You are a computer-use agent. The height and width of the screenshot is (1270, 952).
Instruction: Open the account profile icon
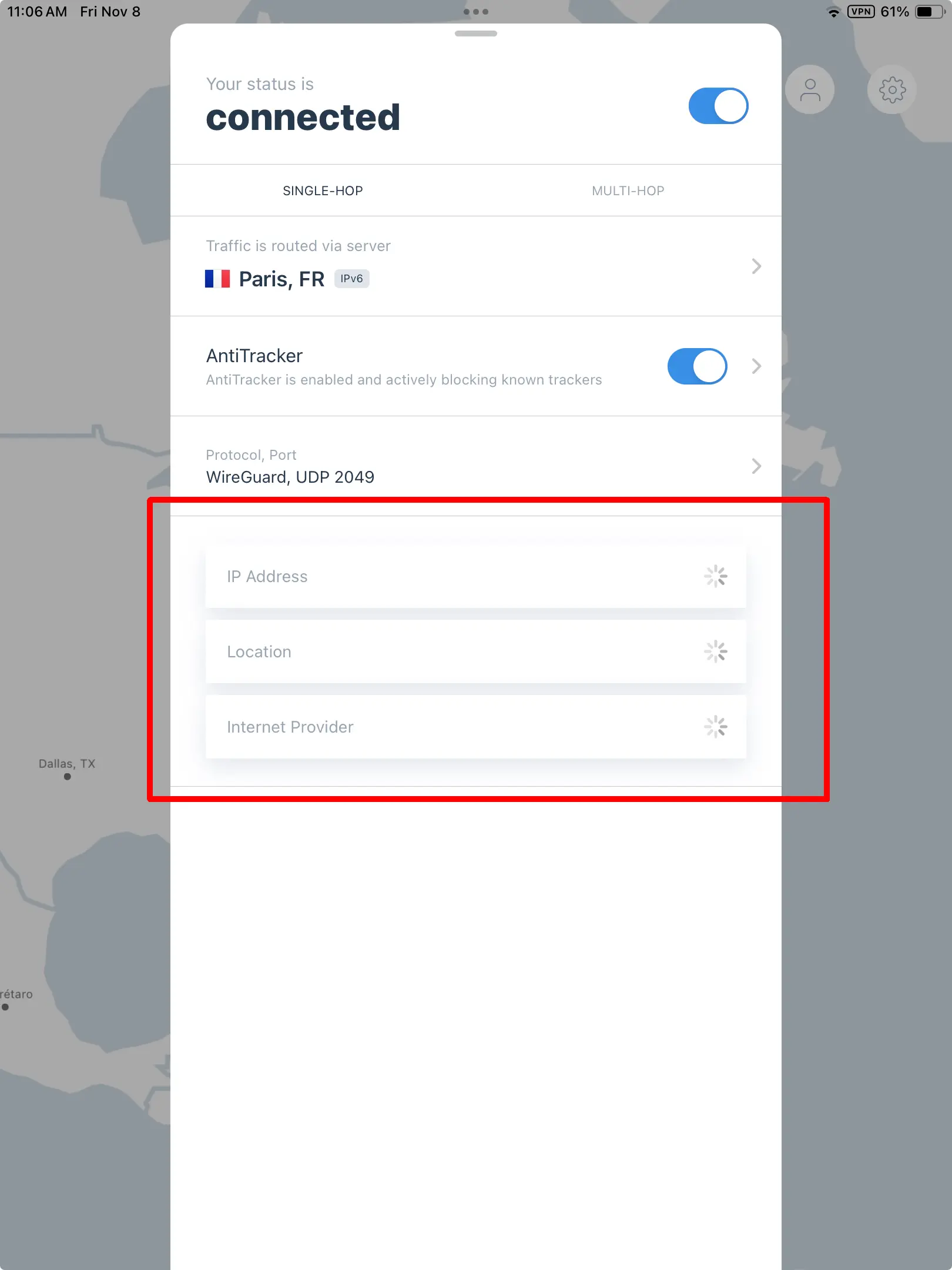810,90
